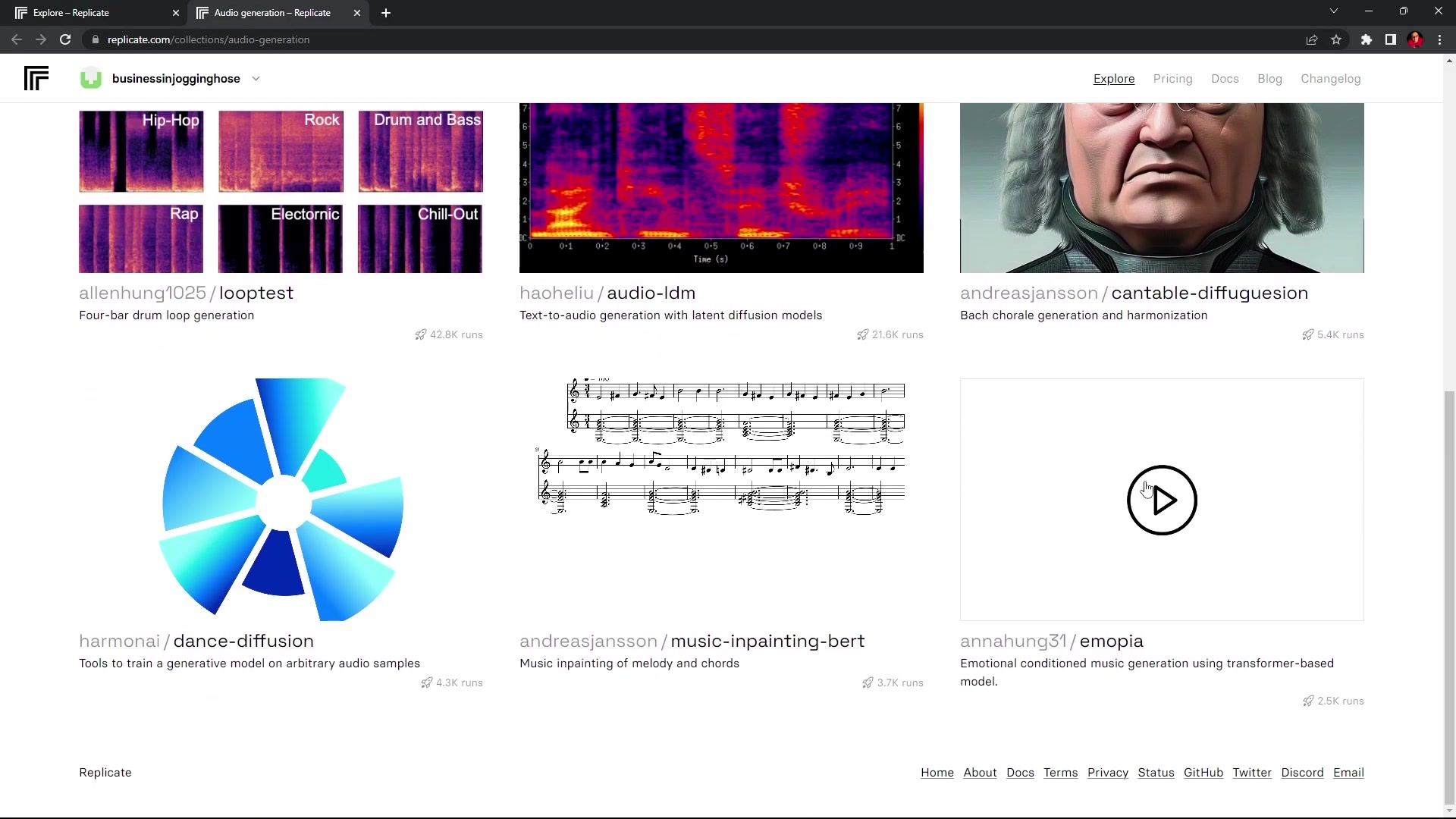The height and width of the screenshot is (819, 1456).
Task: Toggle the browser side panel icon
Action: tap(1390, 39)
